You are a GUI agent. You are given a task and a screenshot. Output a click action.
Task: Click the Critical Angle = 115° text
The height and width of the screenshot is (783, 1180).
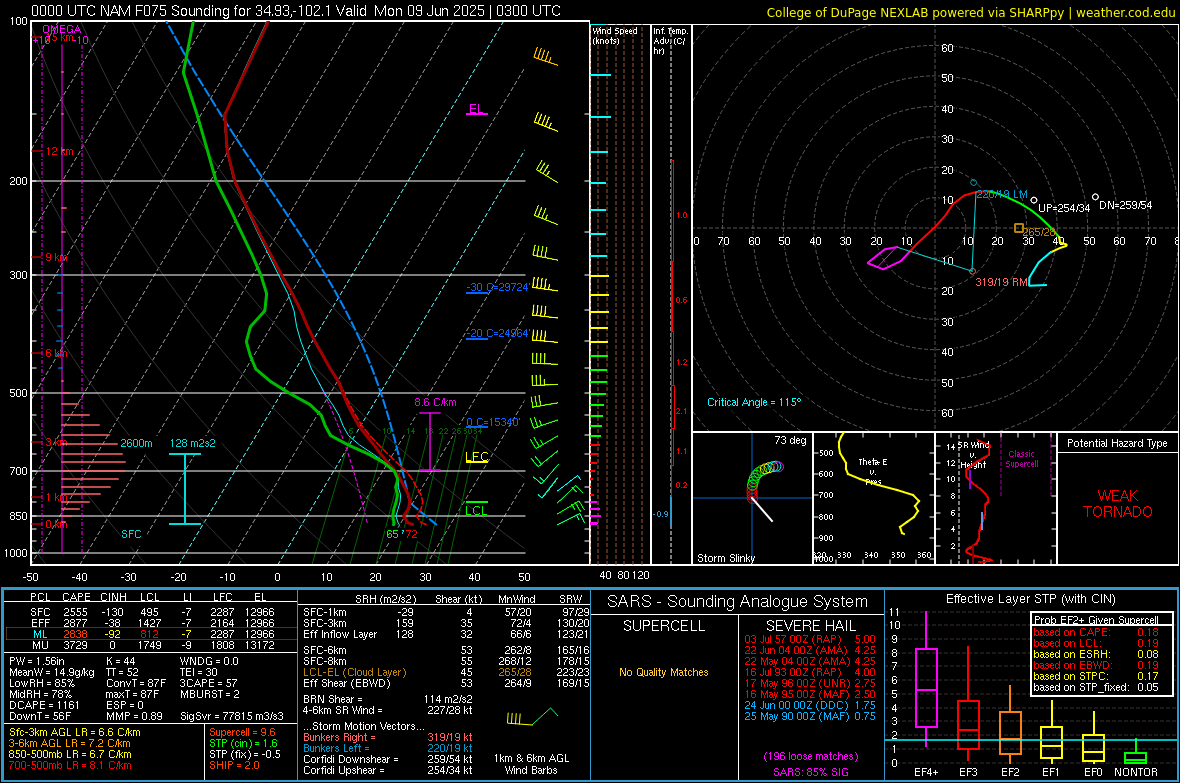point(754,402)
